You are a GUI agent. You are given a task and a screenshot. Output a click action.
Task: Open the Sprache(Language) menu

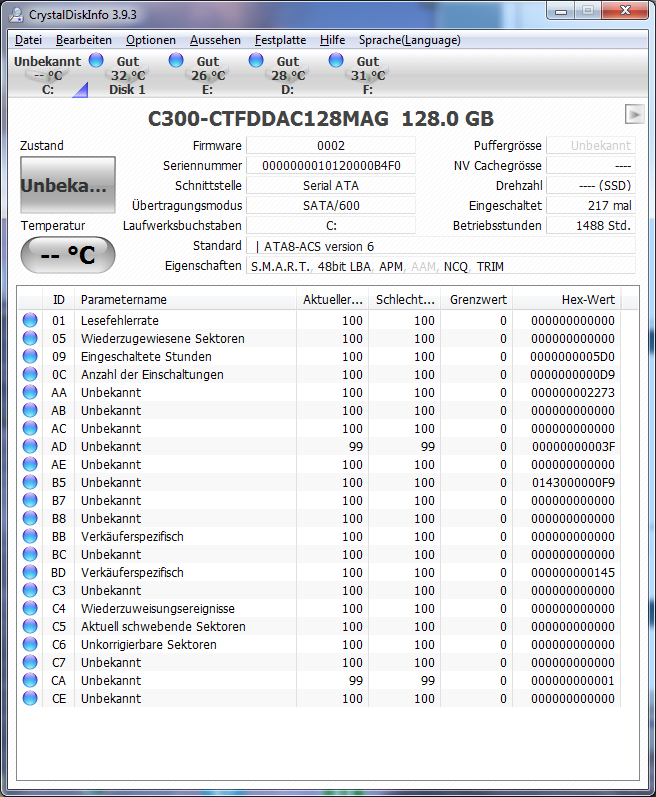tap(410, 40)
